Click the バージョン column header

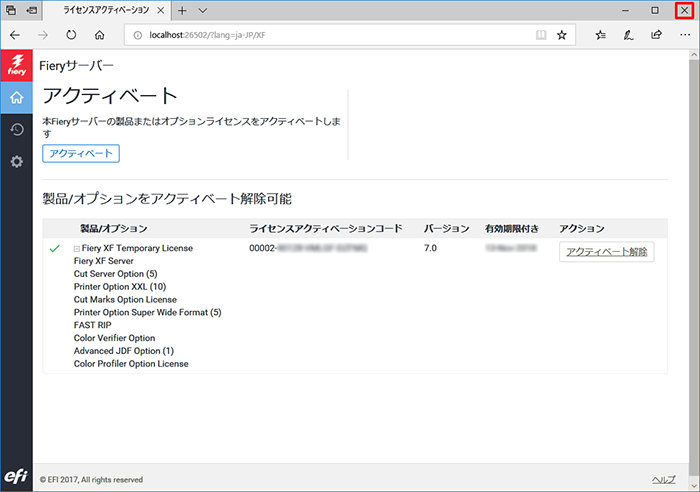[446, 229]
